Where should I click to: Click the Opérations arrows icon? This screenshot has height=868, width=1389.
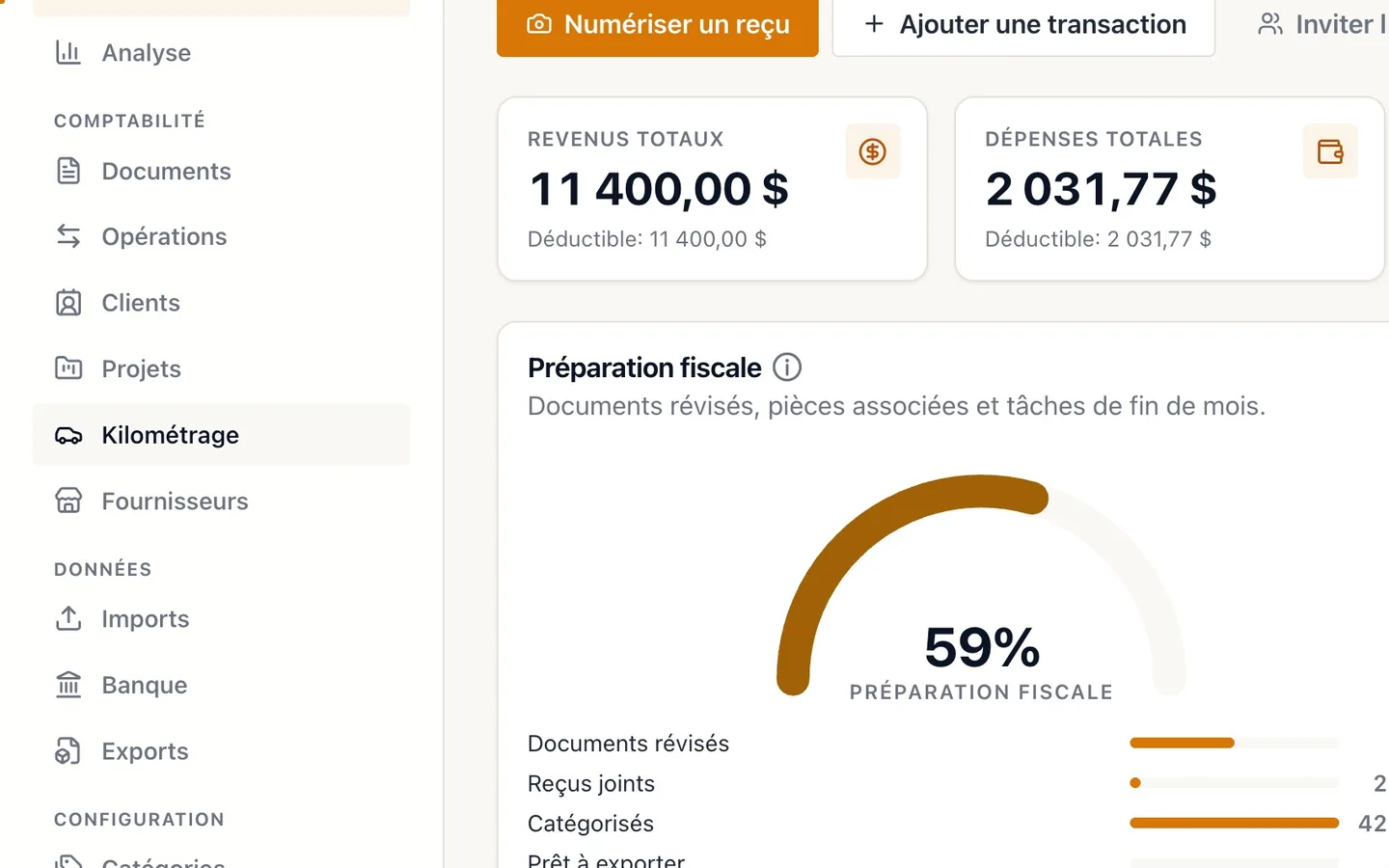[x=68, y=236]
